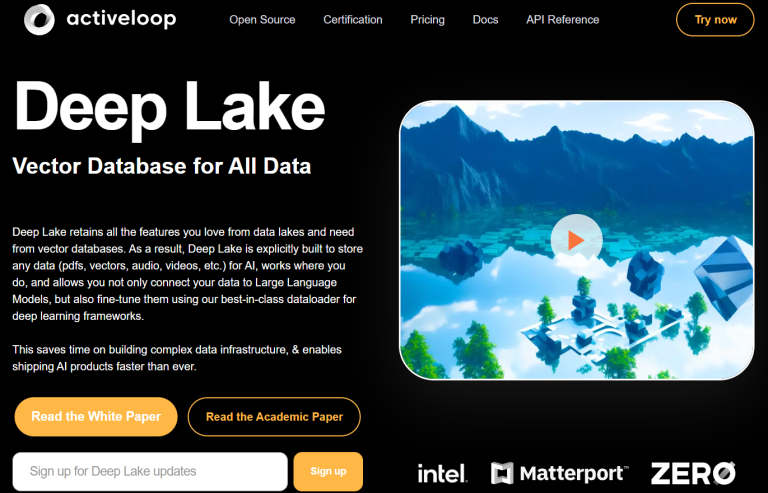This screenshot has width=768, height=493.
Task: Open the Pricing nav link
Action: pos(427,20)
